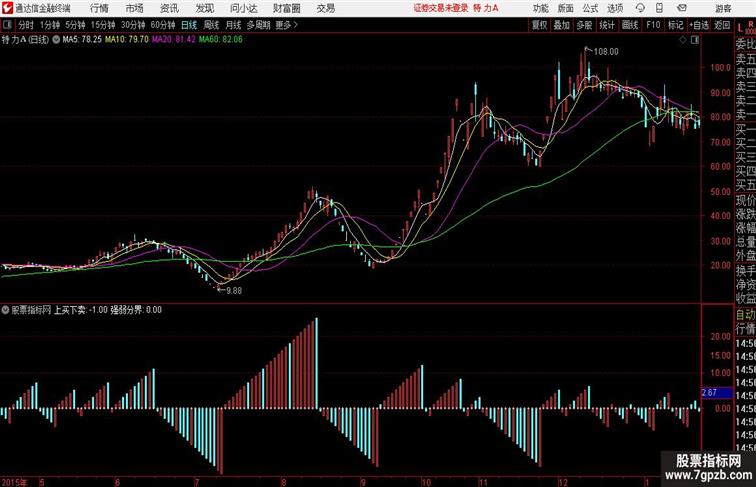Click the 游客 guest account label
Viewport: 756px width, 487px height.
723,8
